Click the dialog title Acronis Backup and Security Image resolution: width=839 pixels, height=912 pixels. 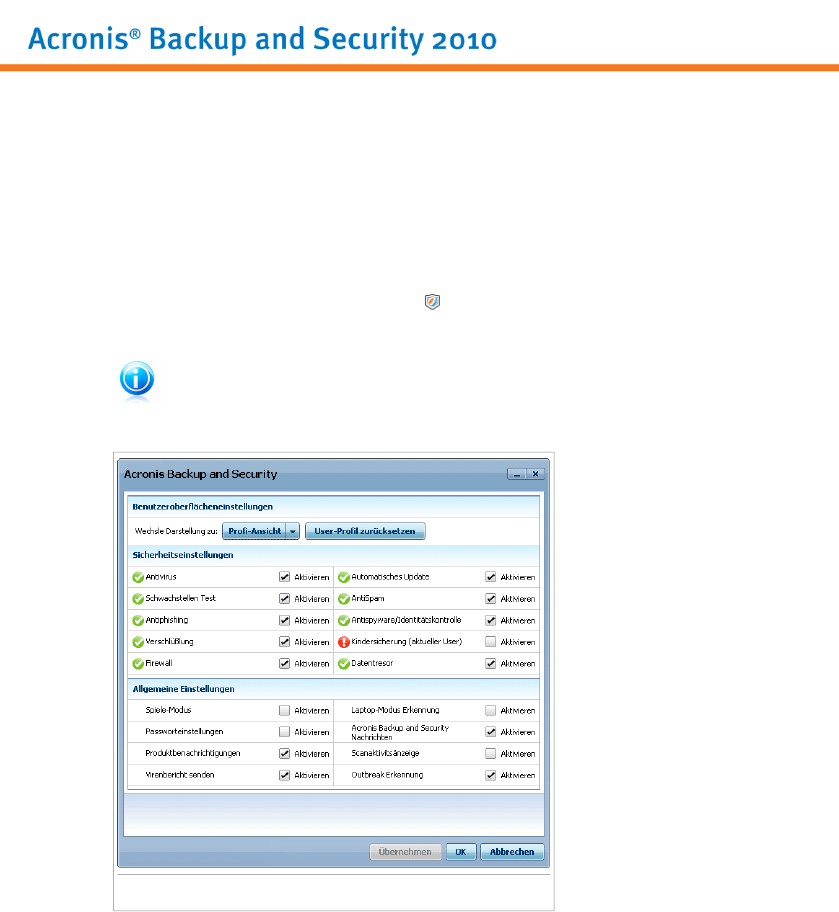coord(201,474)
